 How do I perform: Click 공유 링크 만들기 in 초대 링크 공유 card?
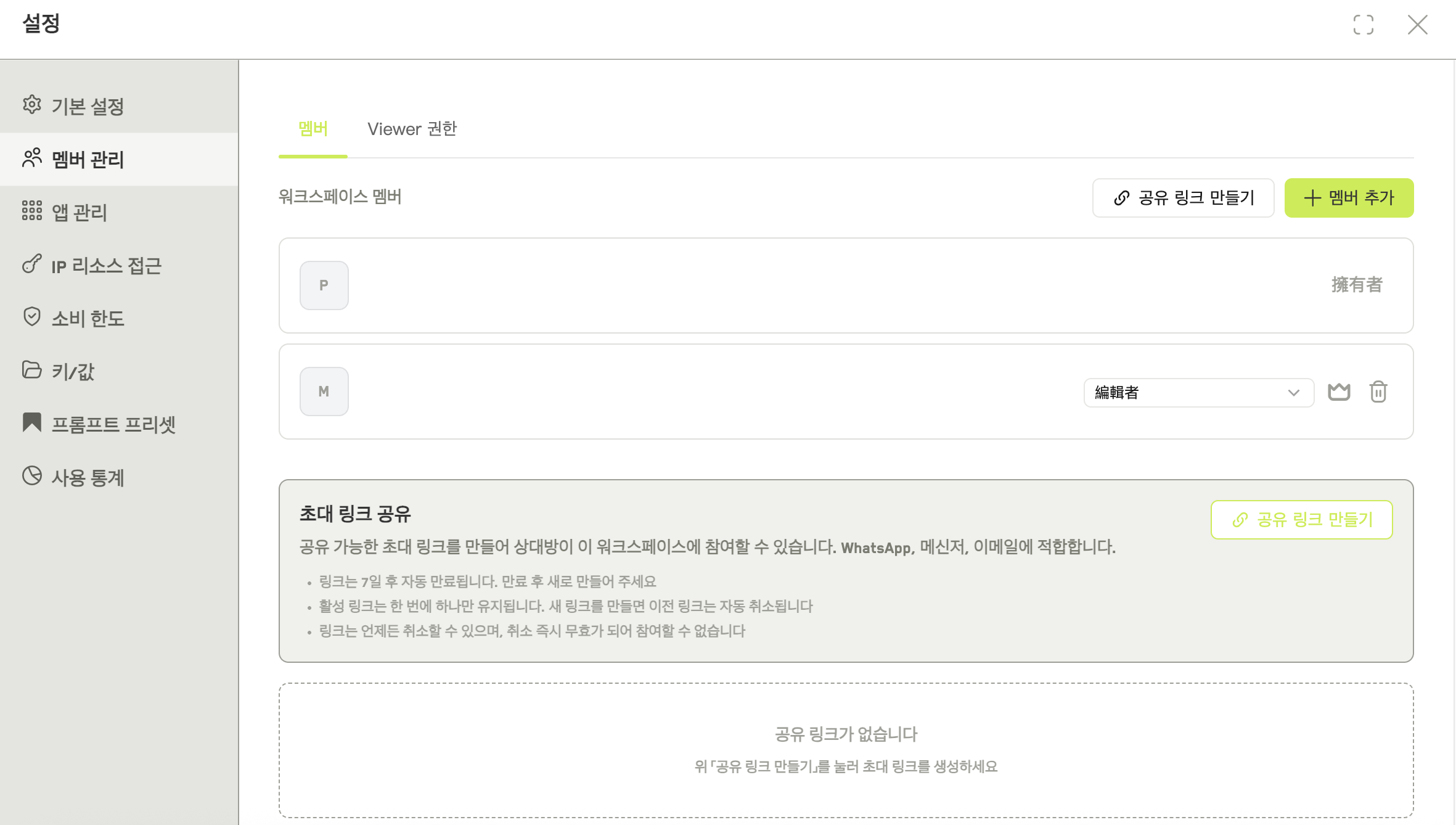1301,520
